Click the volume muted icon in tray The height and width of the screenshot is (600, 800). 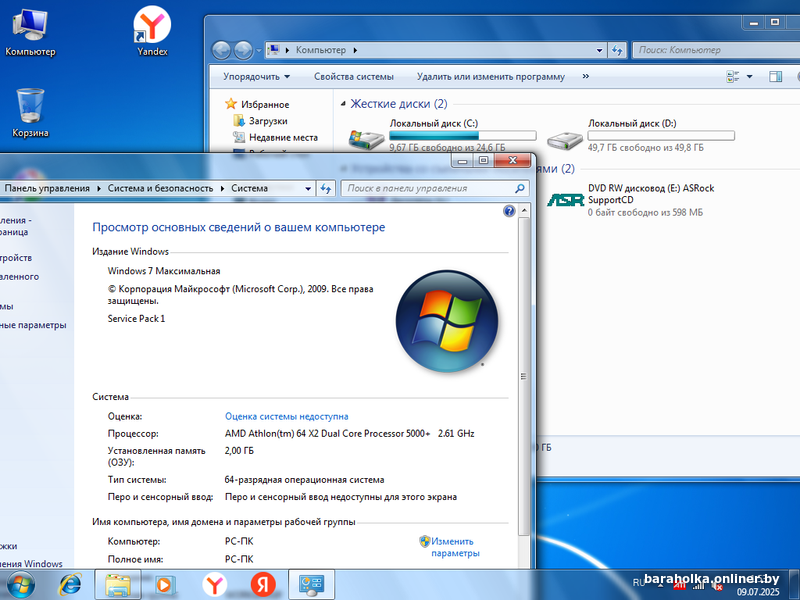(717, 587)
